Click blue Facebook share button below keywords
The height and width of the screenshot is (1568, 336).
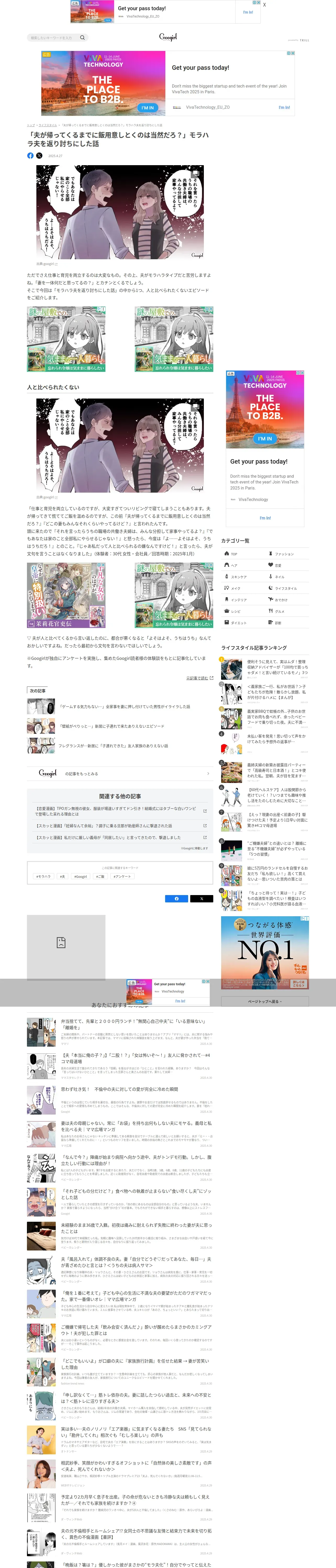point(177,898)
